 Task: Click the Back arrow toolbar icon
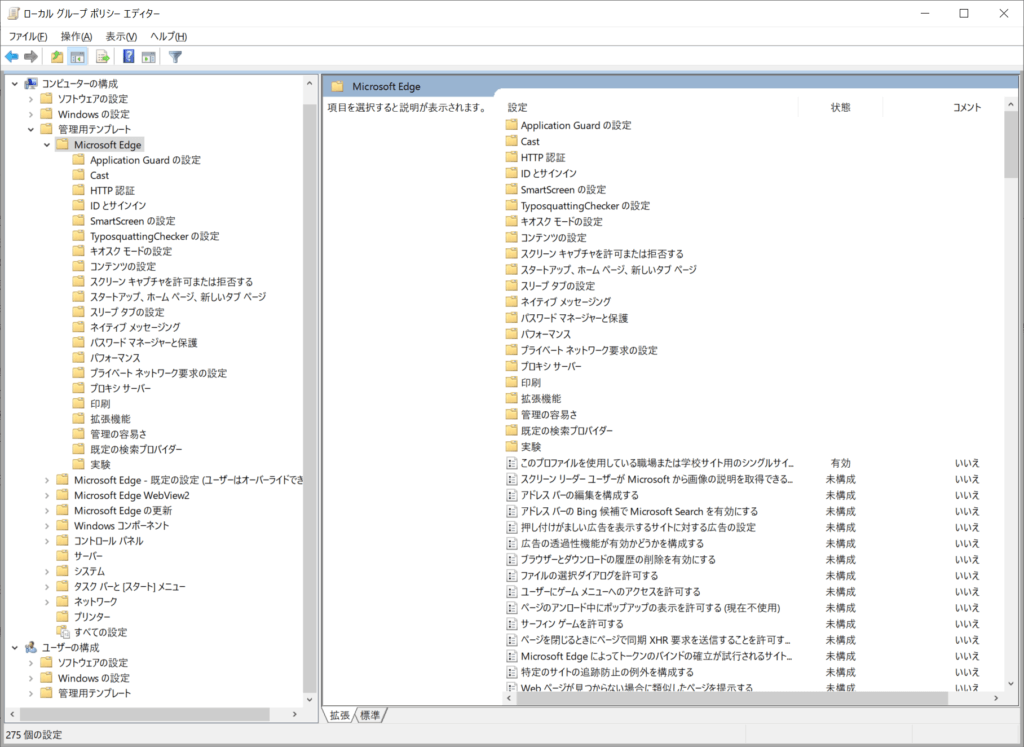[x=12, y=57]
